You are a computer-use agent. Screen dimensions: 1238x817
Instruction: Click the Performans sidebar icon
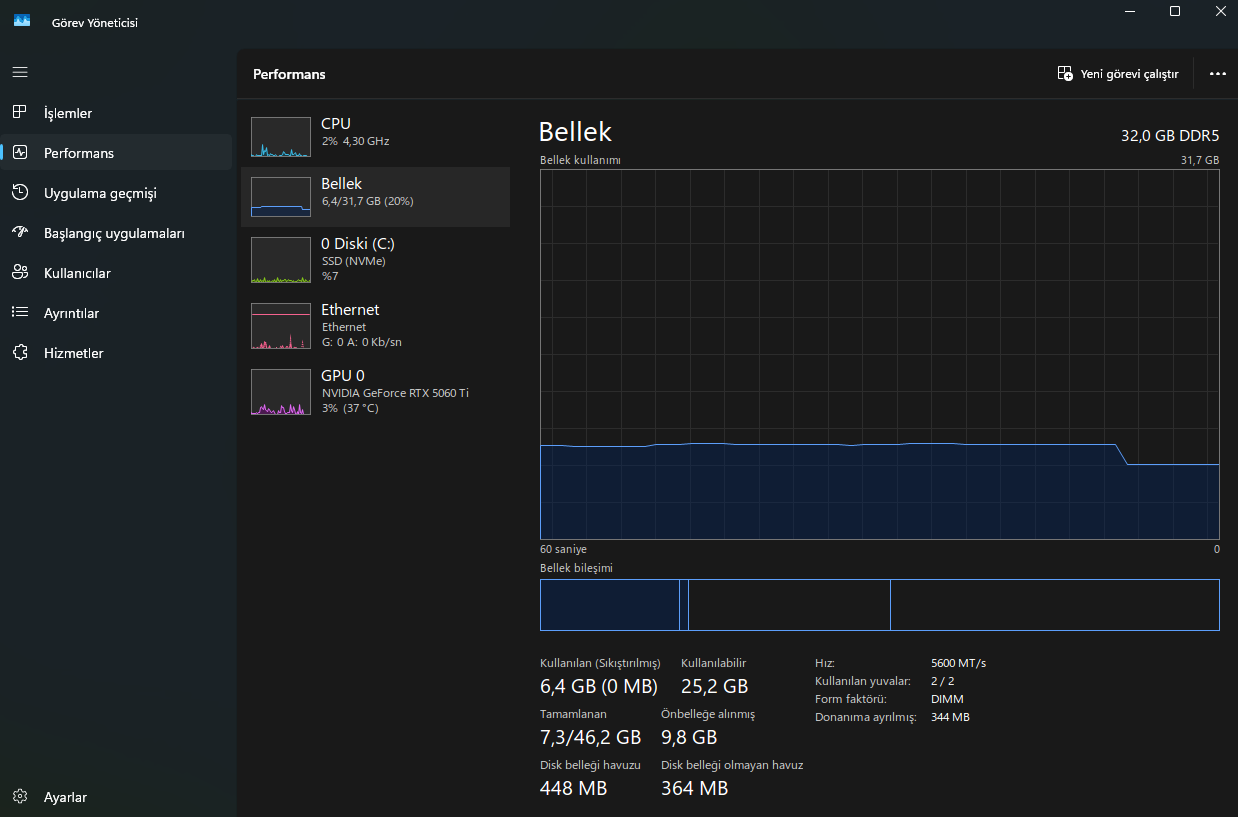point(20,152)
